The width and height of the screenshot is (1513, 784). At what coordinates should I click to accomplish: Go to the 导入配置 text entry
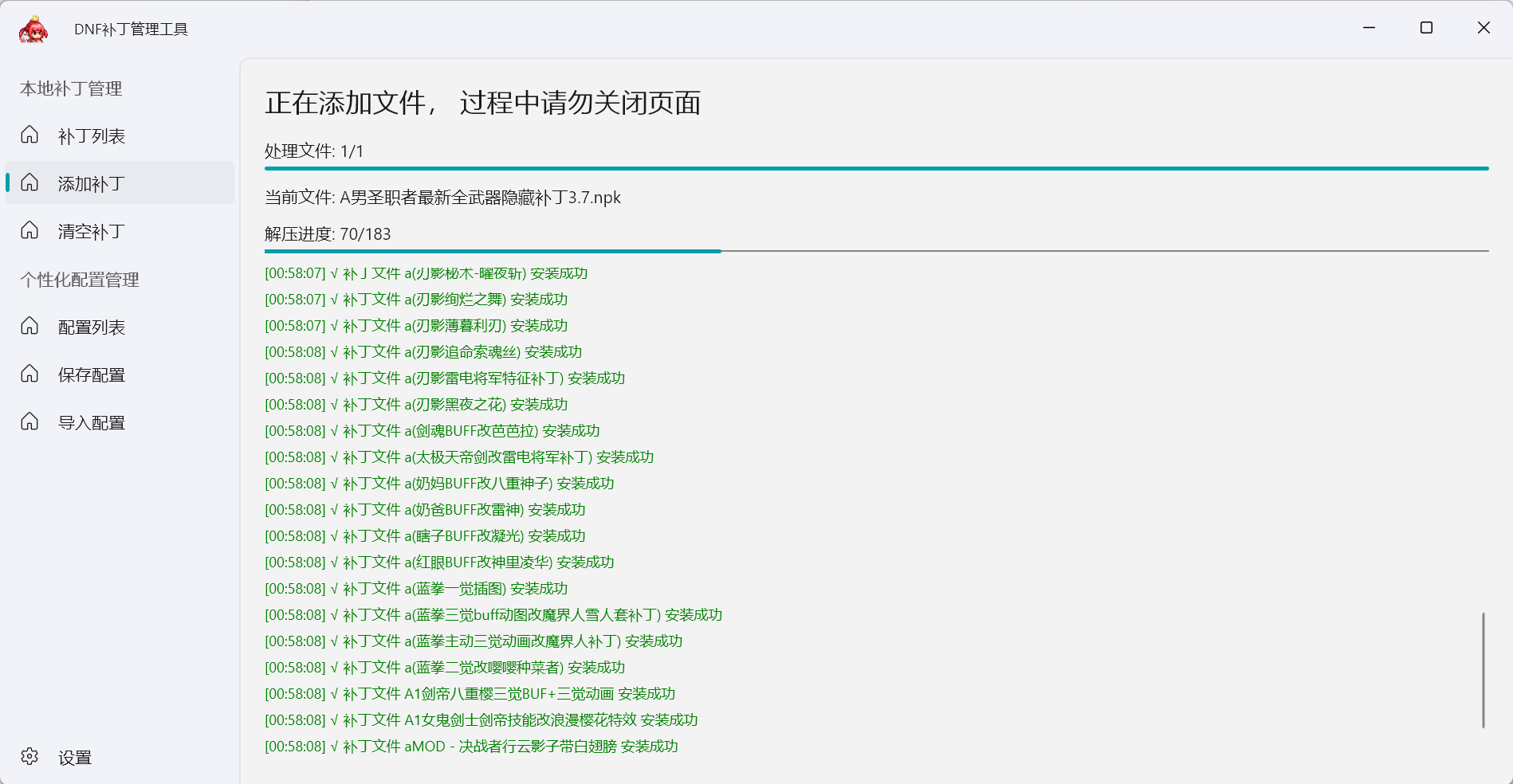[92, 423]
